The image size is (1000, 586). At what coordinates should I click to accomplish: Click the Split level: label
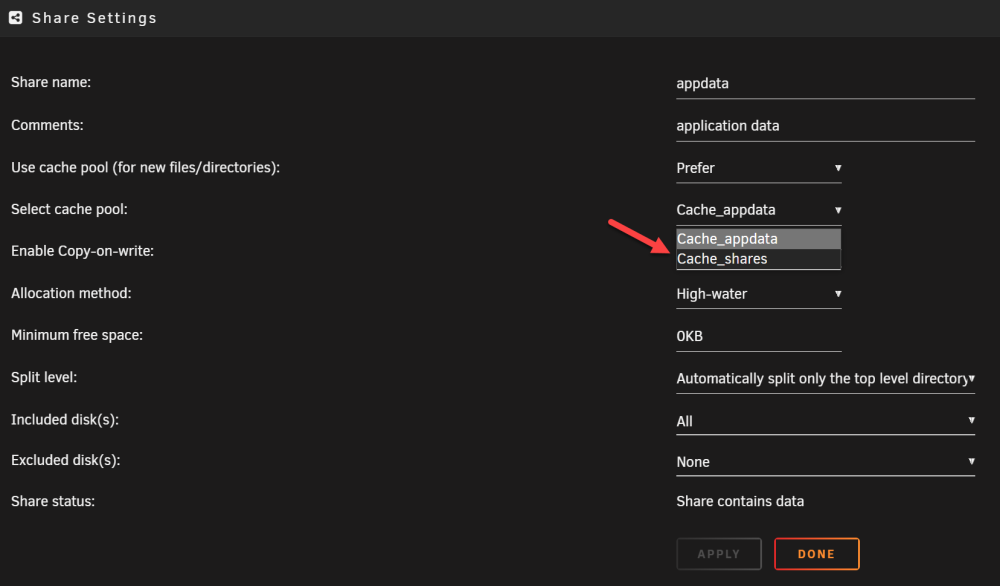click(44, 377)
